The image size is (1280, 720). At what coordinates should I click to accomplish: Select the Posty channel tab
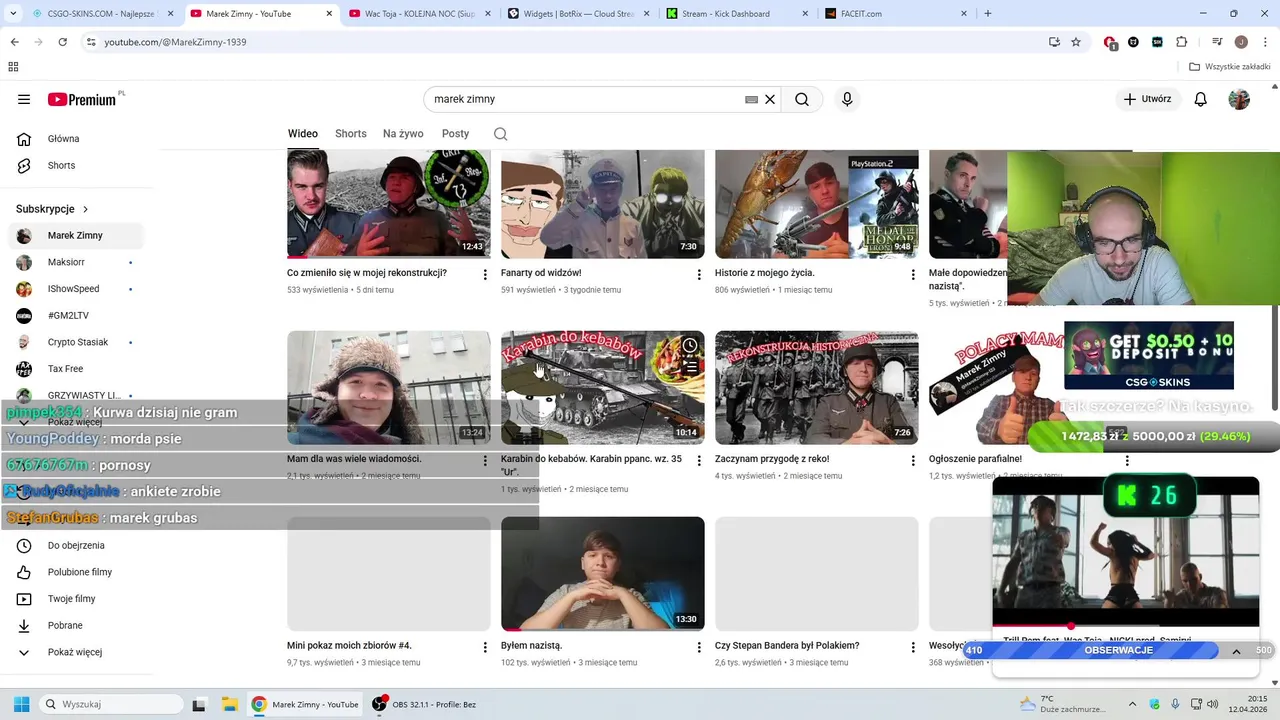[455, 134]
